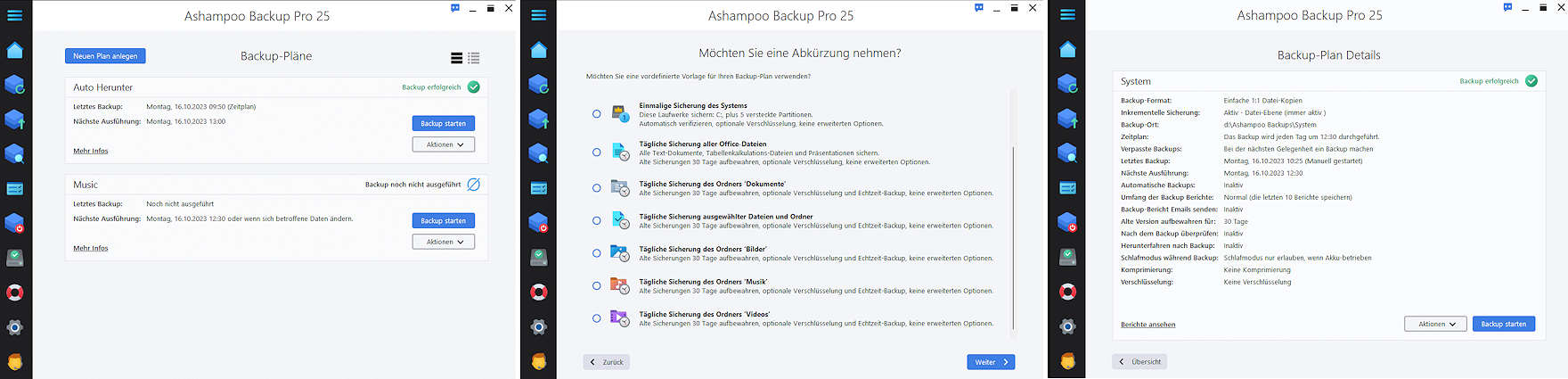The image size is (1568, 379).
Task: Open backup plans cube icon in Backup-Pläne sidebar
Action: coord(15,85)
